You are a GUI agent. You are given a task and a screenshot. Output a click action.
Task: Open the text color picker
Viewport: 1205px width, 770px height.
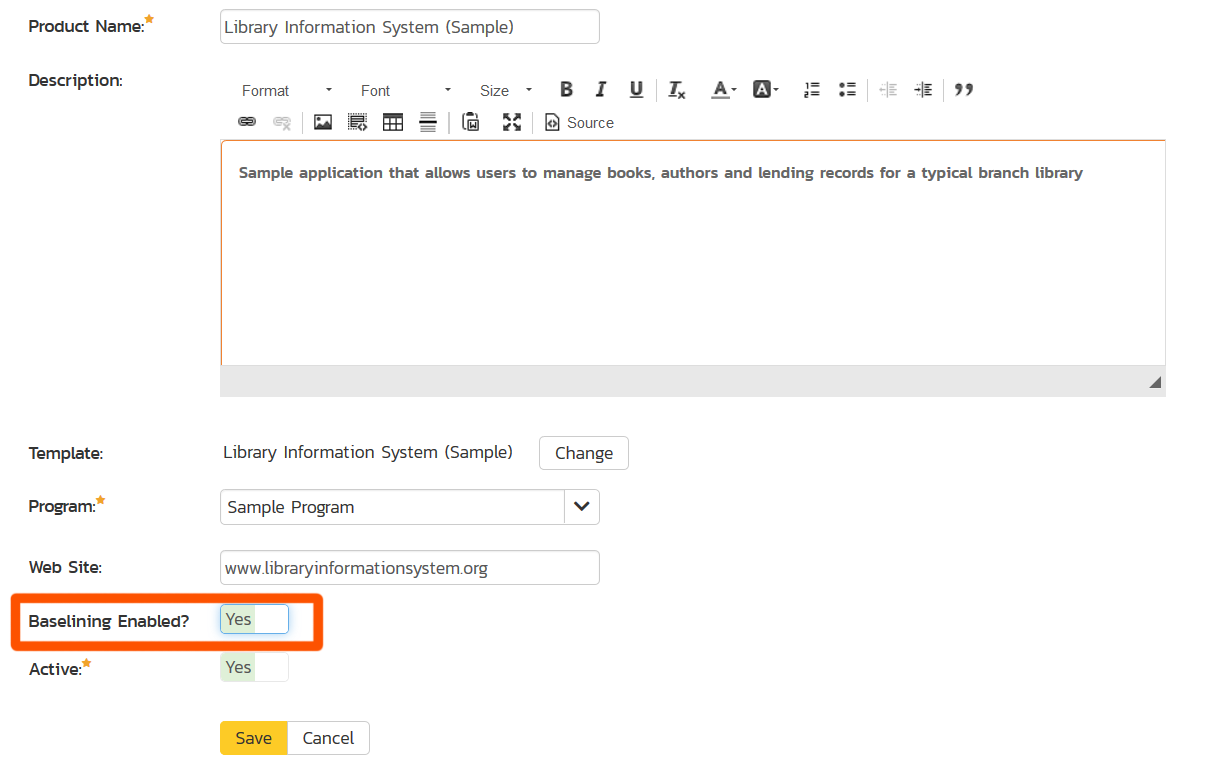tap(723, 90)
